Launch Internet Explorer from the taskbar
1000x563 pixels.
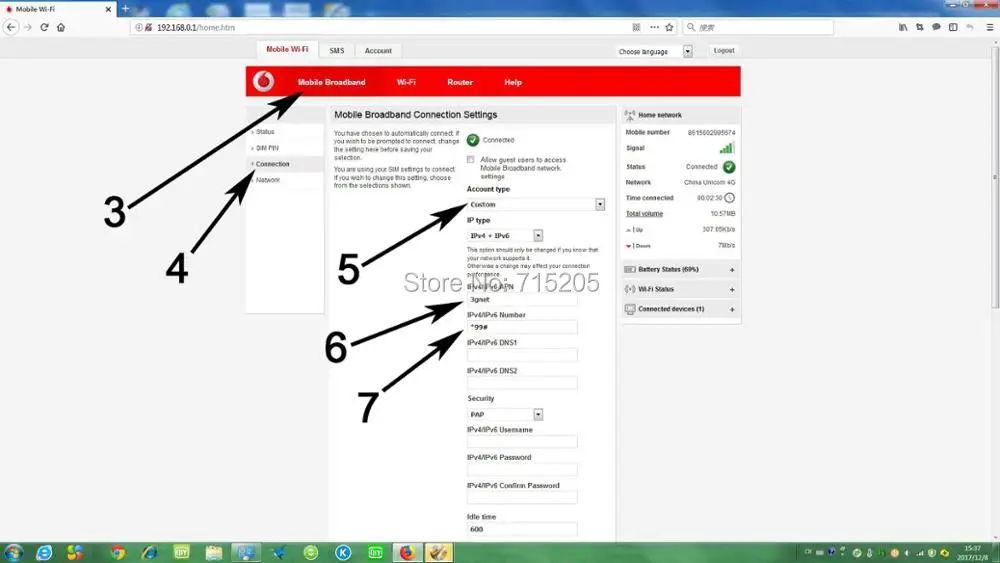[44, 552]
